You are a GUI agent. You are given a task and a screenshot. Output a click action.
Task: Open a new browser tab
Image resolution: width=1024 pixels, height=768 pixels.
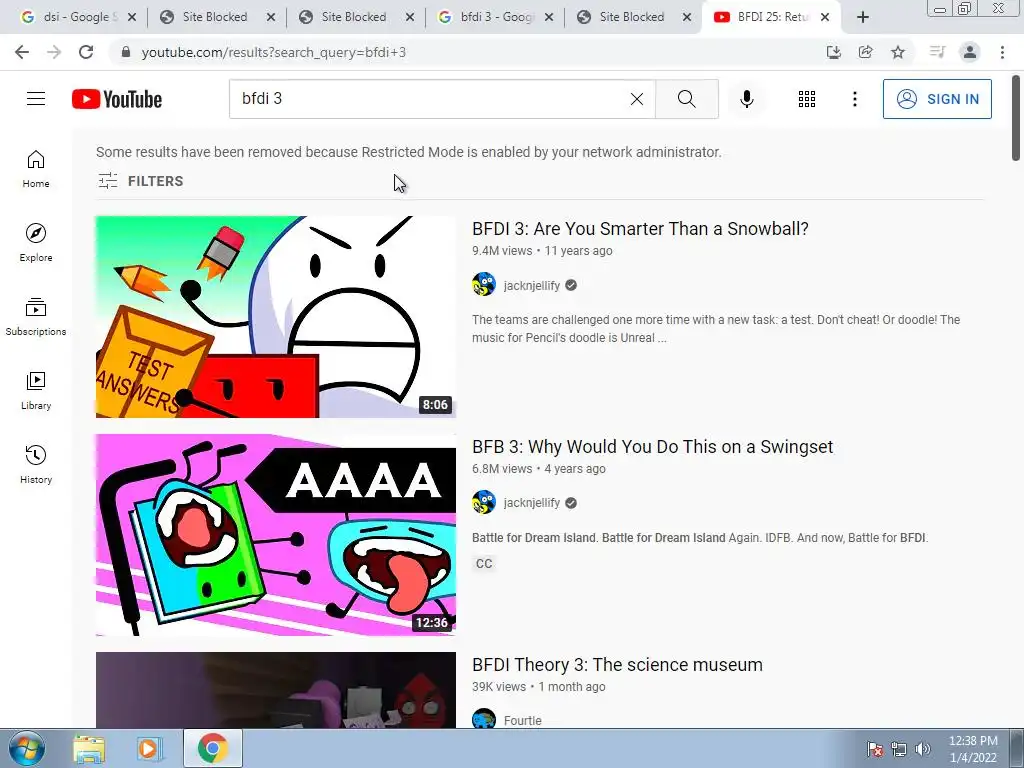pyautogui.click(x=863, y=18)
